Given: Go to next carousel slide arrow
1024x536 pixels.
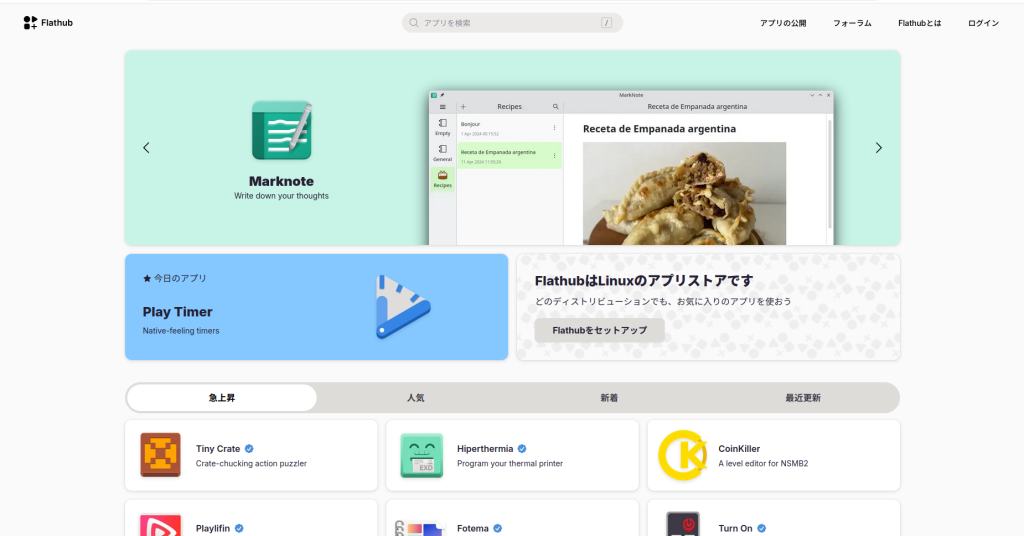Looking at the screenshot, I should click(878, 148).
